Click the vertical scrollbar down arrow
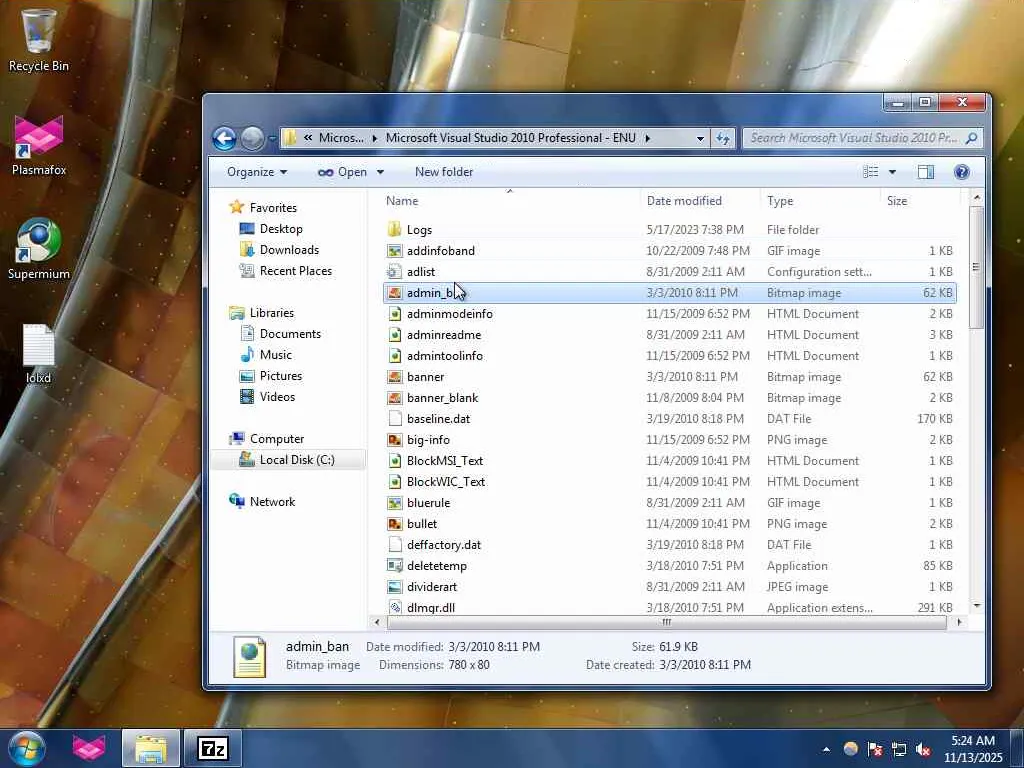Image resolution: width=1024 pixels, height=768 pixels. click(977, 606)
